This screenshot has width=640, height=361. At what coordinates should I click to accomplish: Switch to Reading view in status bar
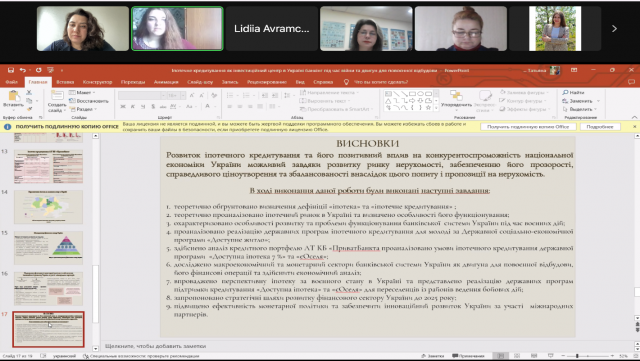(533, 356)
